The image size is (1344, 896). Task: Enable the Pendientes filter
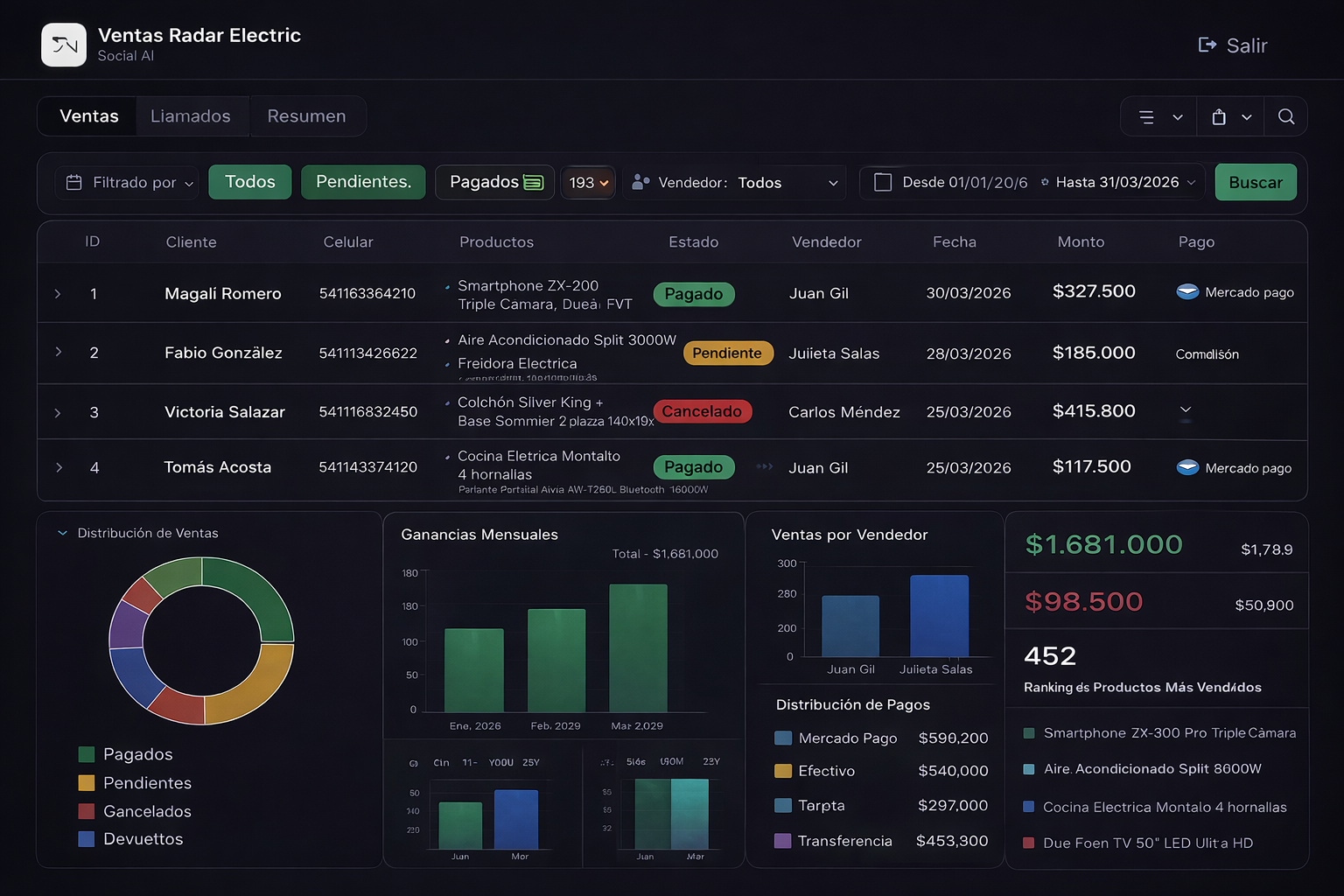[363, 182]
